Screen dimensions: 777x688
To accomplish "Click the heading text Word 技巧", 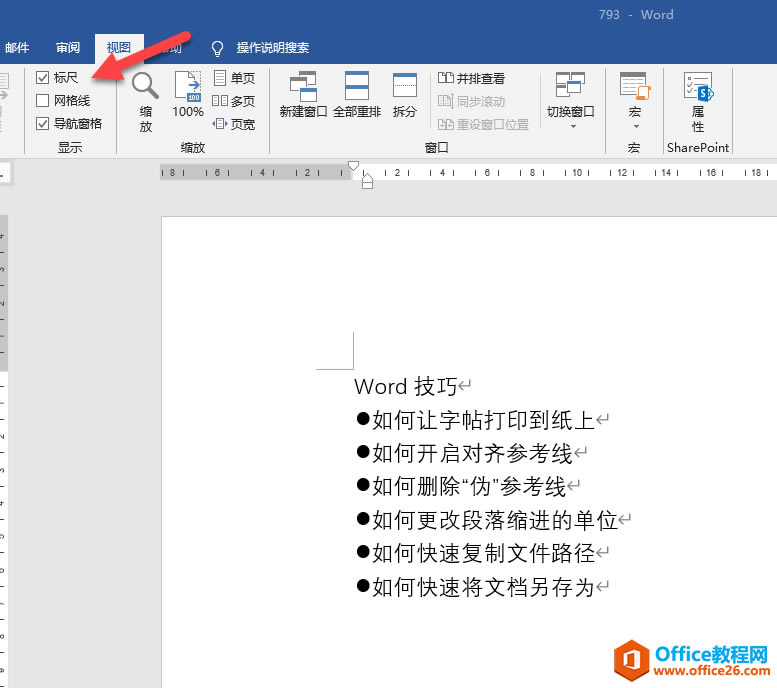I will (x=405, y=387).
